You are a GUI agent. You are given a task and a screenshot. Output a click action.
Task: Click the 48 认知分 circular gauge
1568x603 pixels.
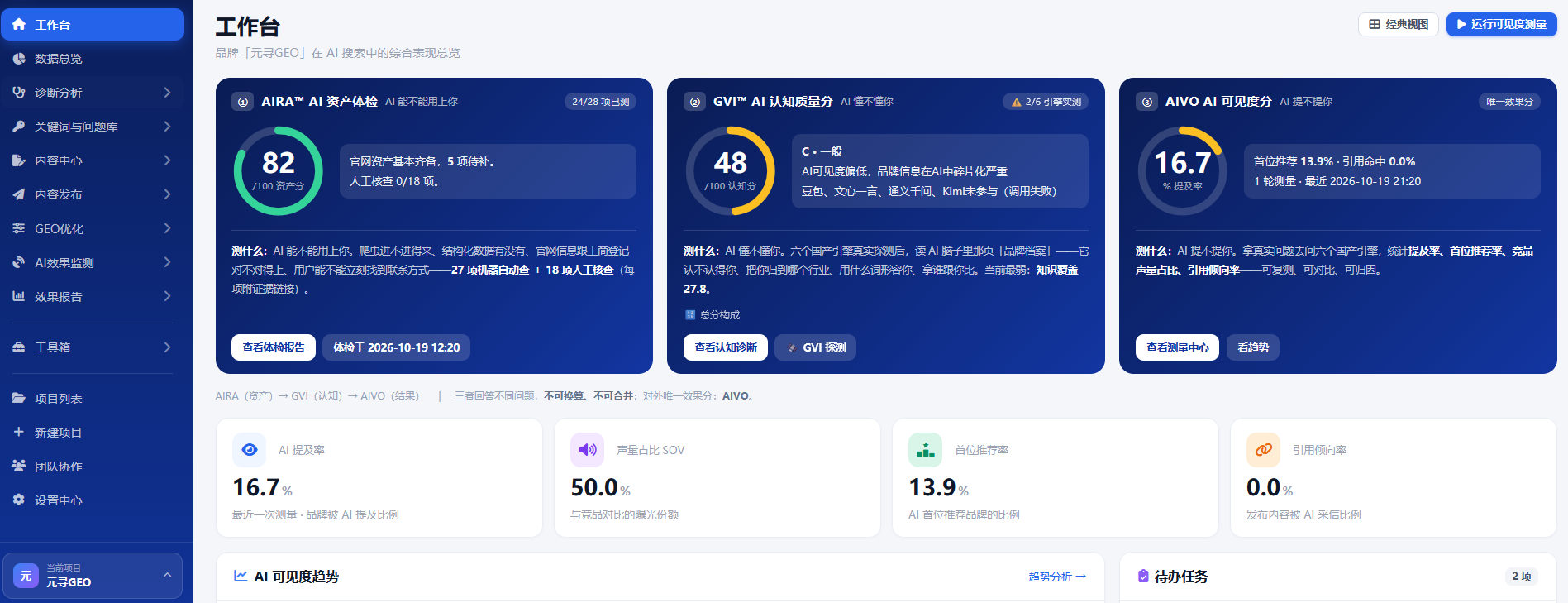731,171
